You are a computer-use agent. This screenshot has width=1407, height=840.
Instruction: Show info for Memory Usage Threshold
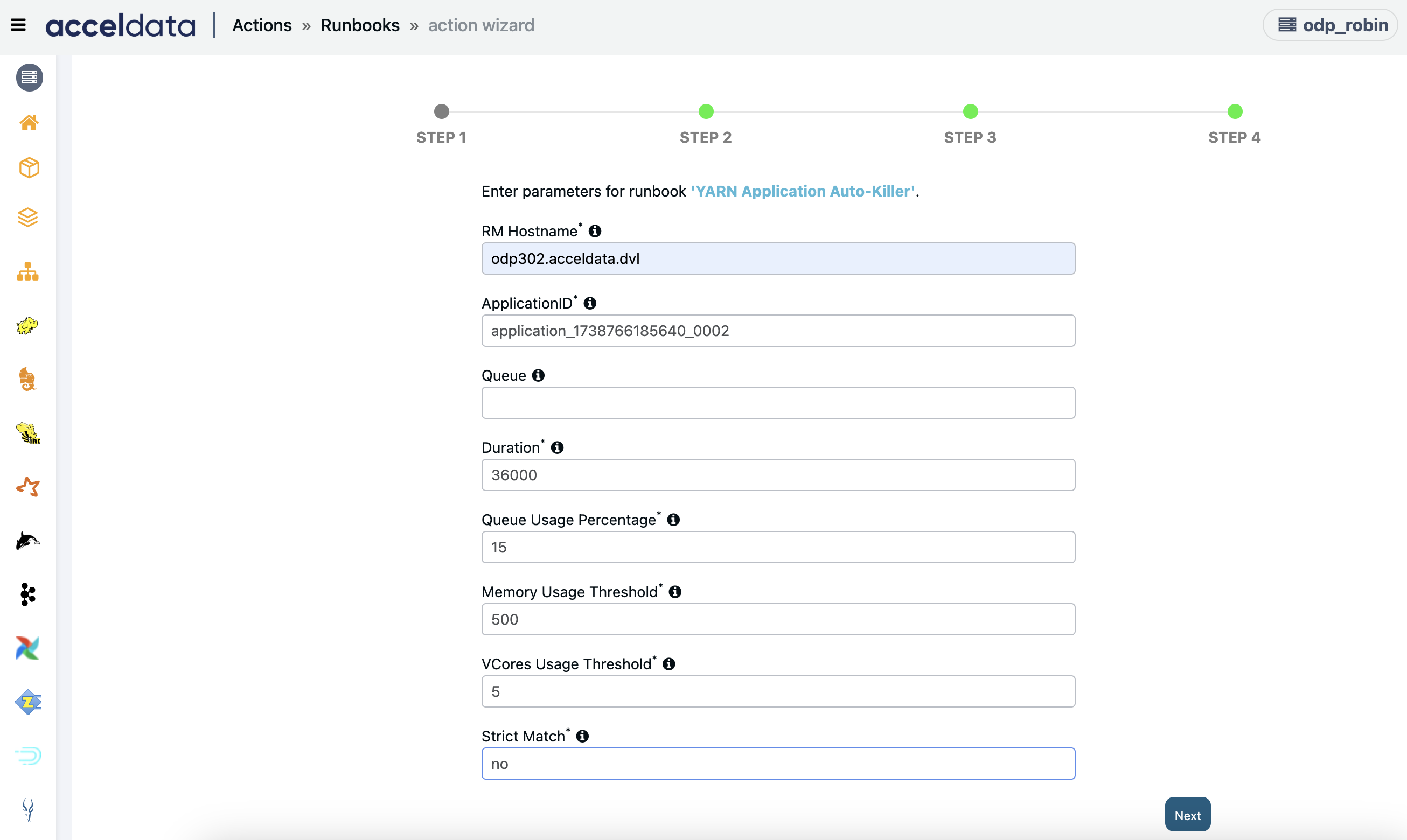point(675,592)
